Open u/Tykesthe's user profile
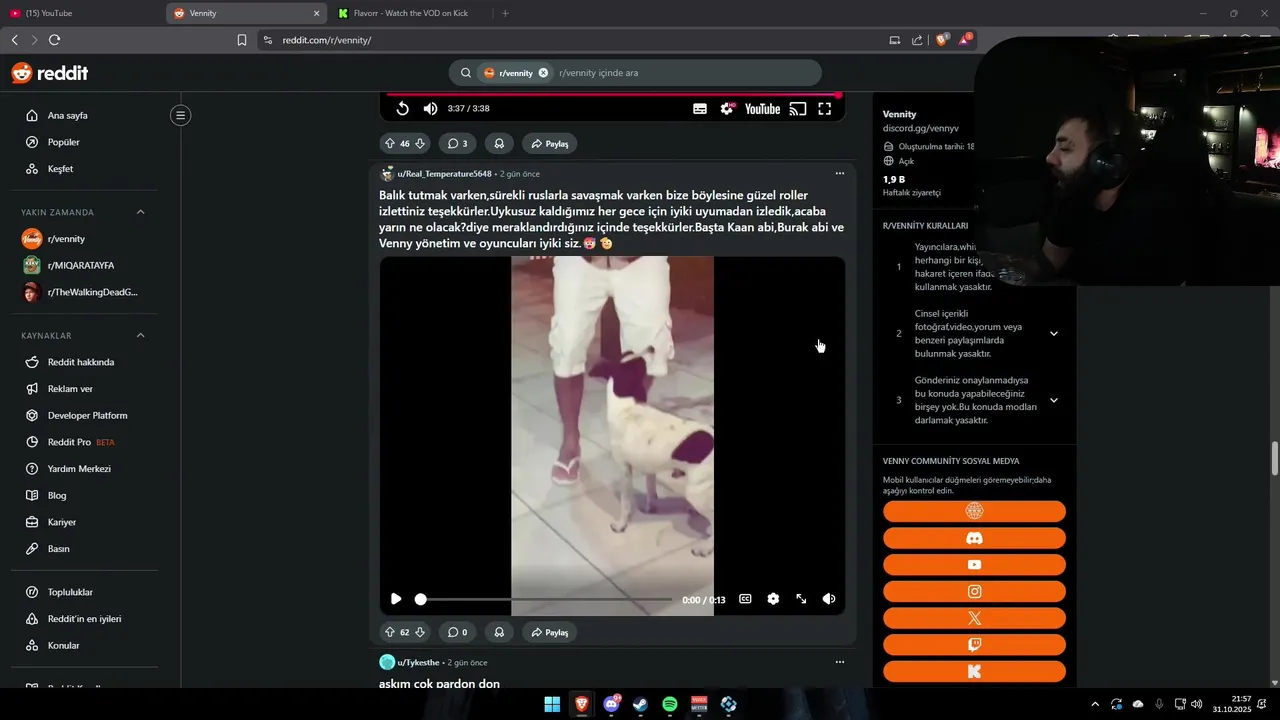Image resolution: width=1280 pixels, height=720 pixels. pyautogui.click(x=418, y=662)
